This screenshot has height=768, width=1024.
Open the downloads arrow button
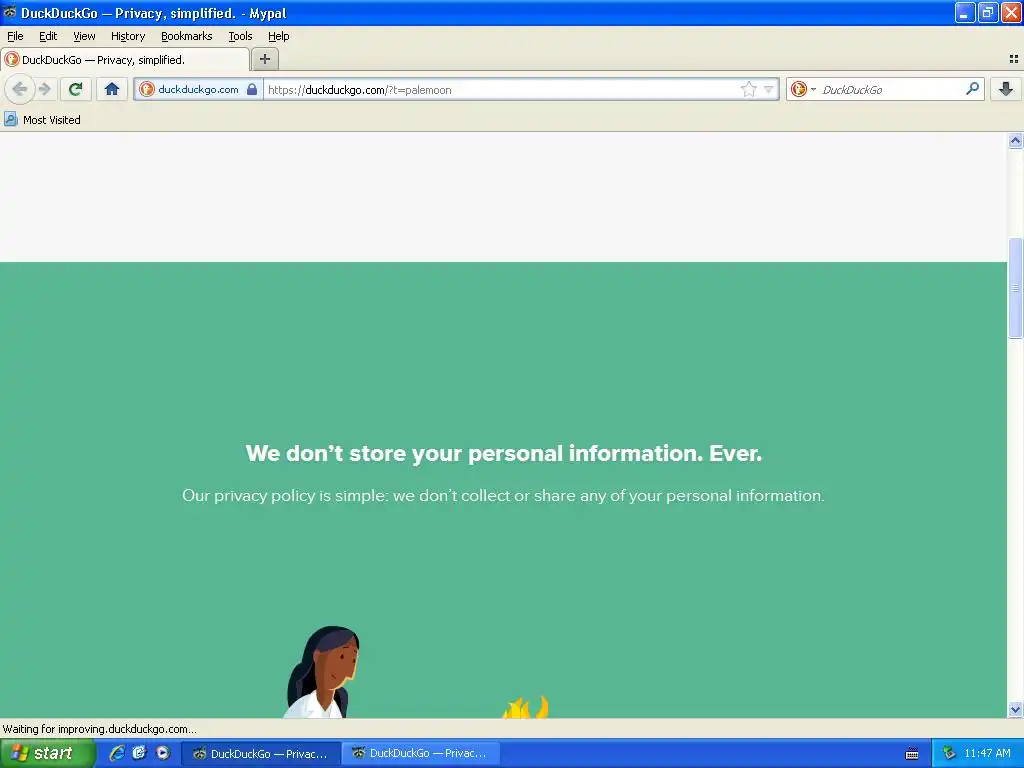(1006, 89)
